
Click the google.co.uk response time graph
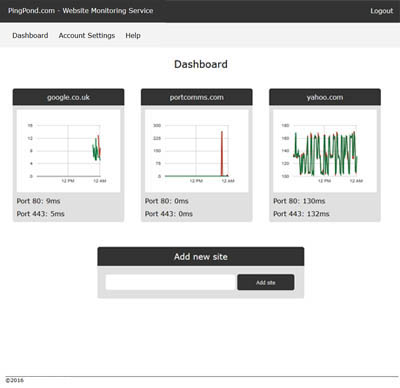click(68, 151)
